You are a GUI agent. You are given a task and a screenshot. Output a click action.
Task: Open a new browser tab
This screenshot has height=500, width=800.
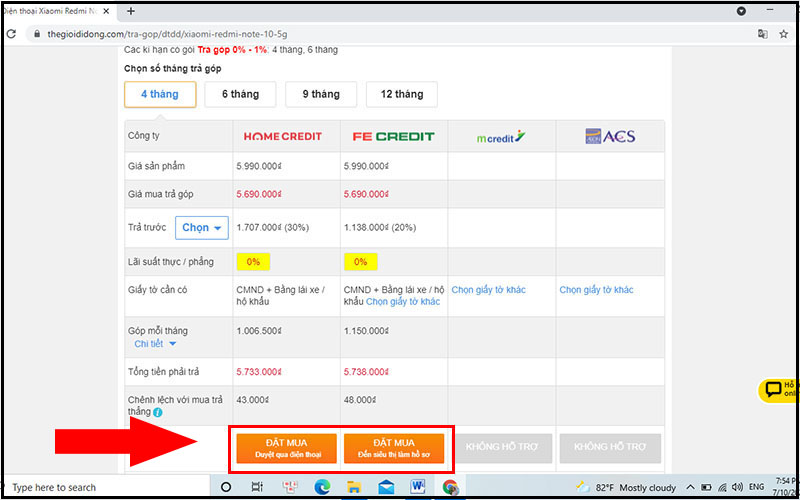point(130,11)
